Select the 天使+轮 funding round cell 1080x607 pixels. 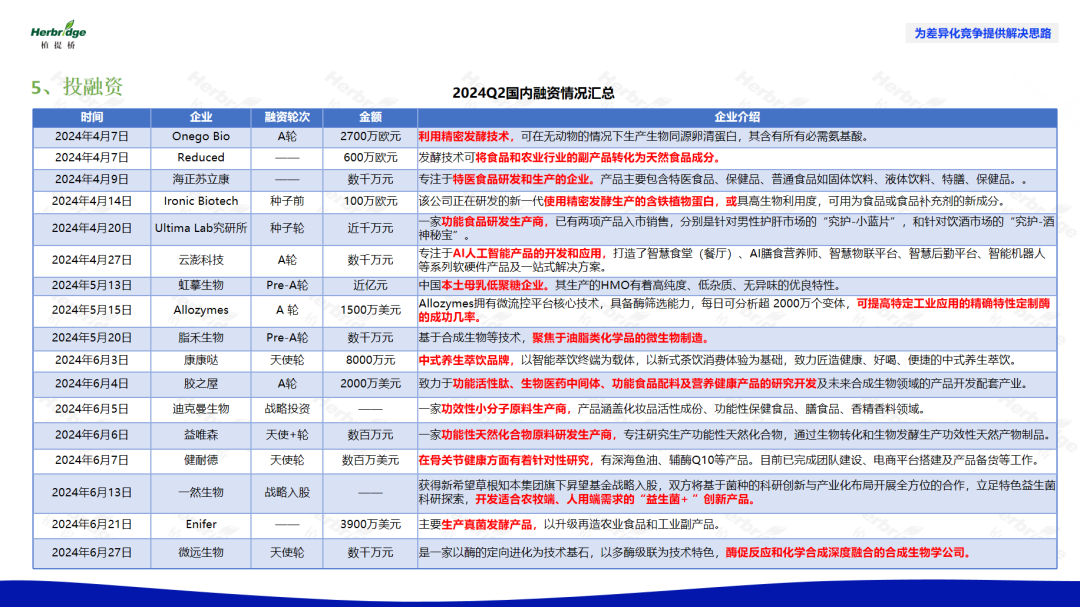[x=287, y=435]
